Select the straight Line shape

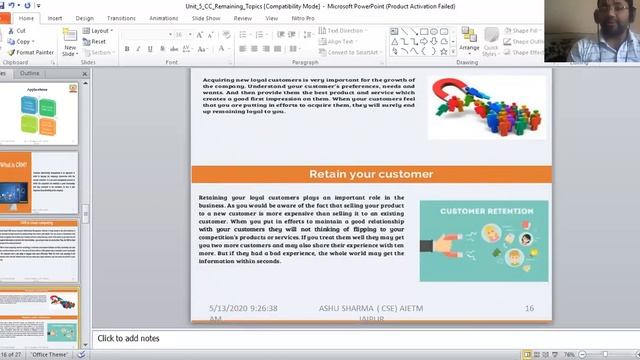pos(404,31)
